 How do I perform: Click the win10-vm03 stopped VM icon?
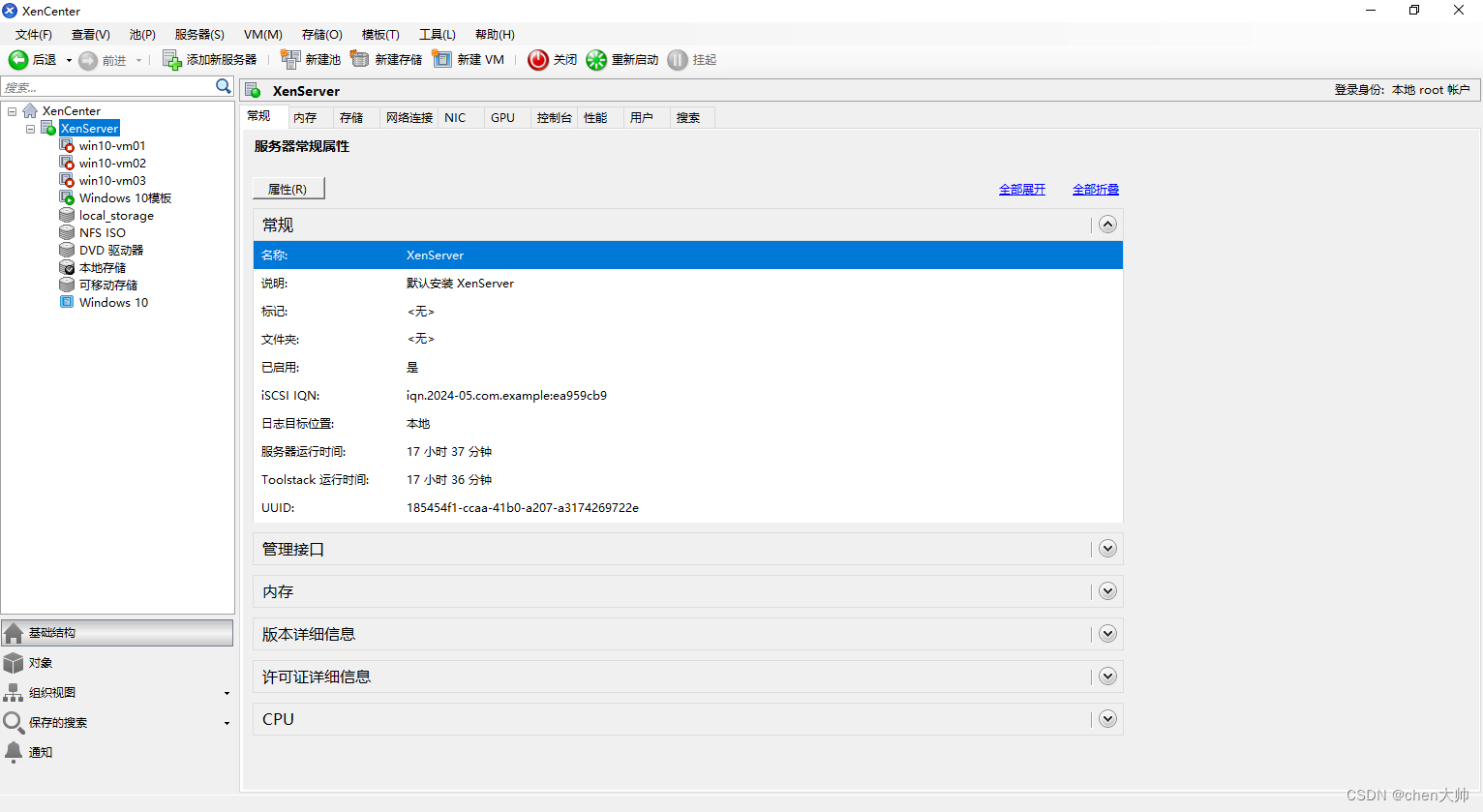[x=67, y=180]
